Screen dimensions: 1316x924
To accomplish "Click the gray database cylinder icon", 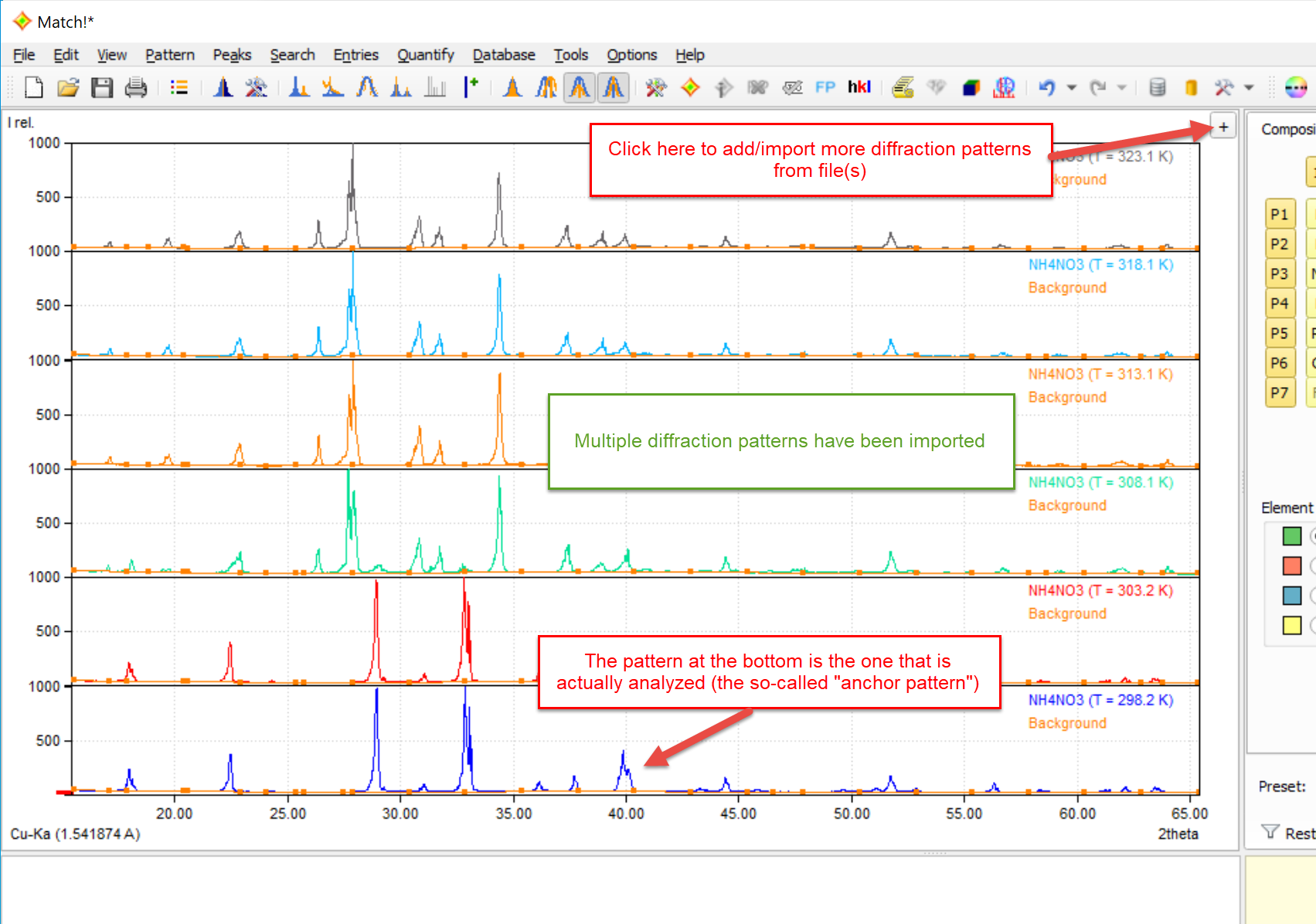I will pyautogui.click(x=1157, y=87).
